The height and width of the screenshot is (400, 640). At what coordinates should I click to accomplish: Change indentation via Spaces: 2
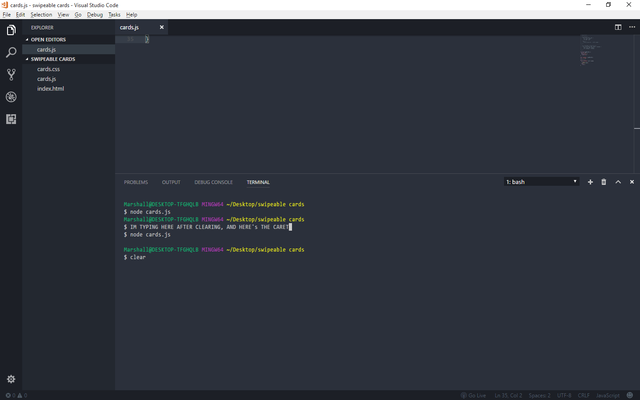point(540,395)
